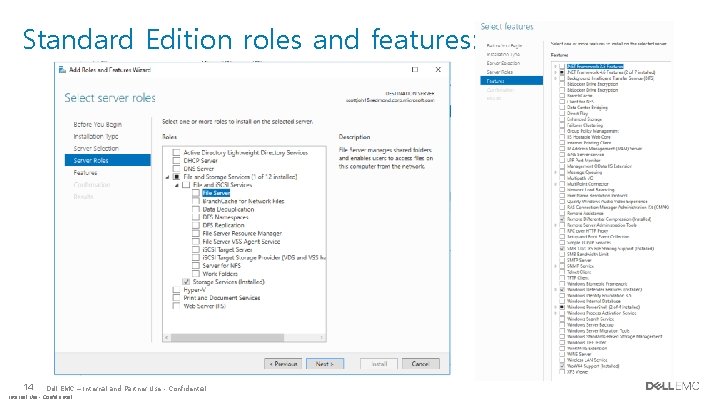Check the Data Center Bridging feature

coord(562,107)
